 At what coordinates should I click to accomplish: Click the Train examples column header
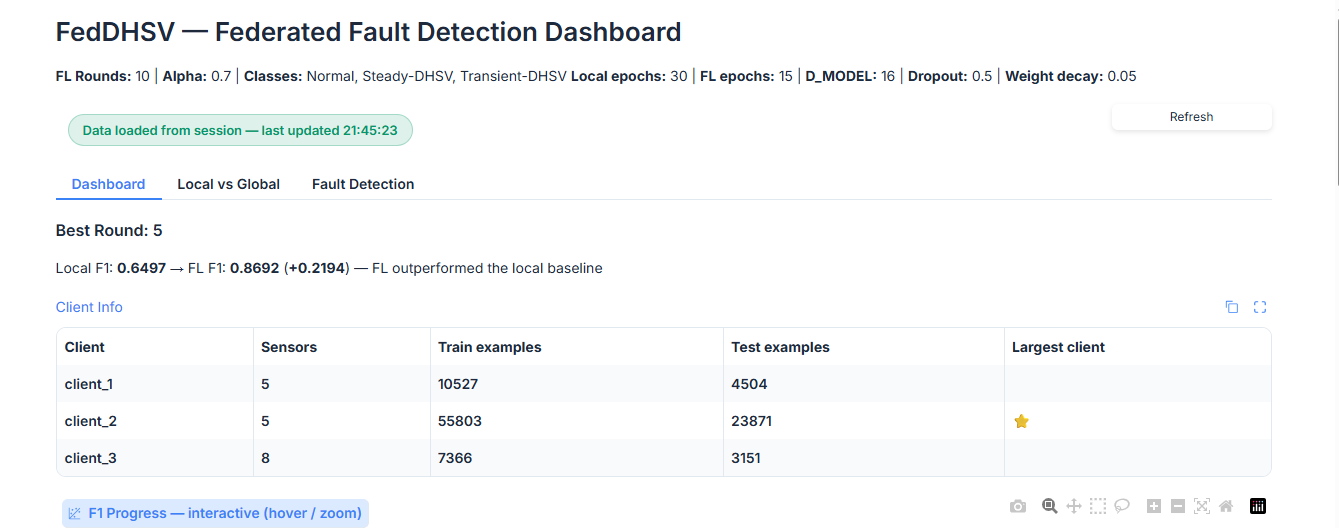click(x=577, y=347)
